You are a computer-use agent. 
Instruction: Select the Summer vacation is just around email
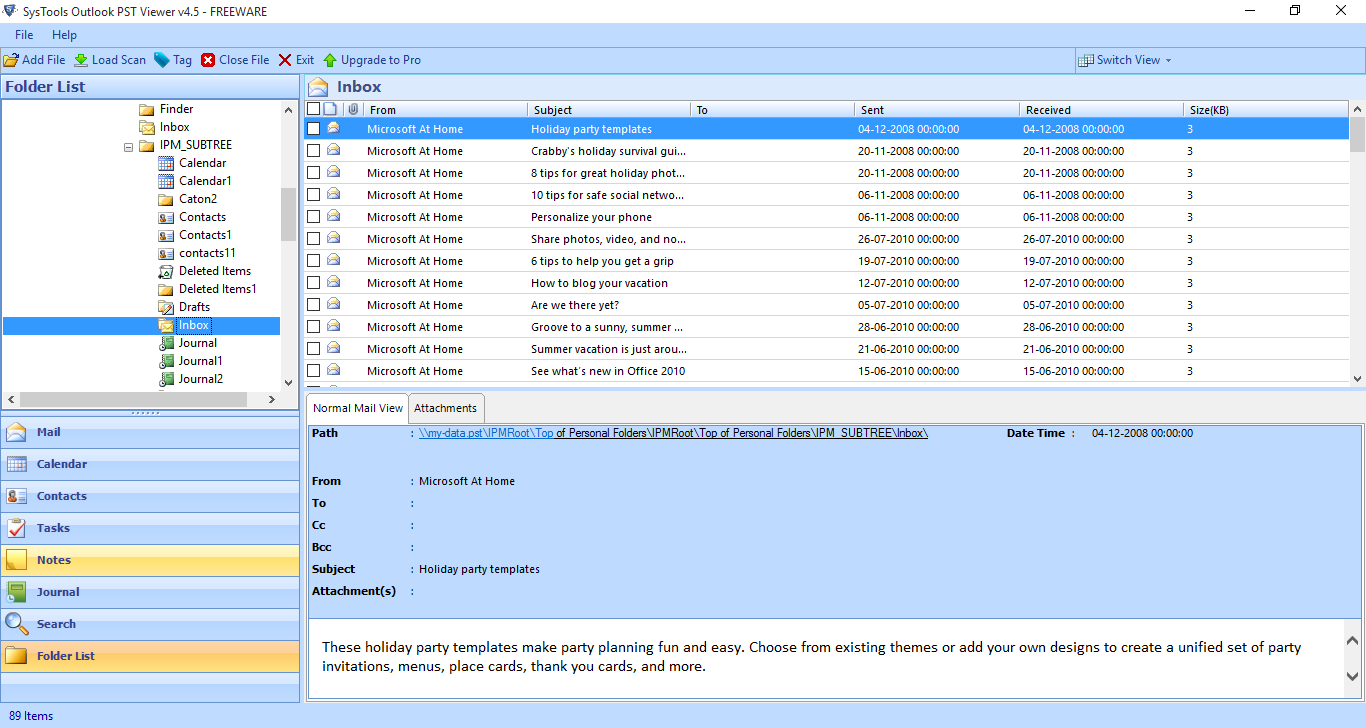tap(827, 349)
